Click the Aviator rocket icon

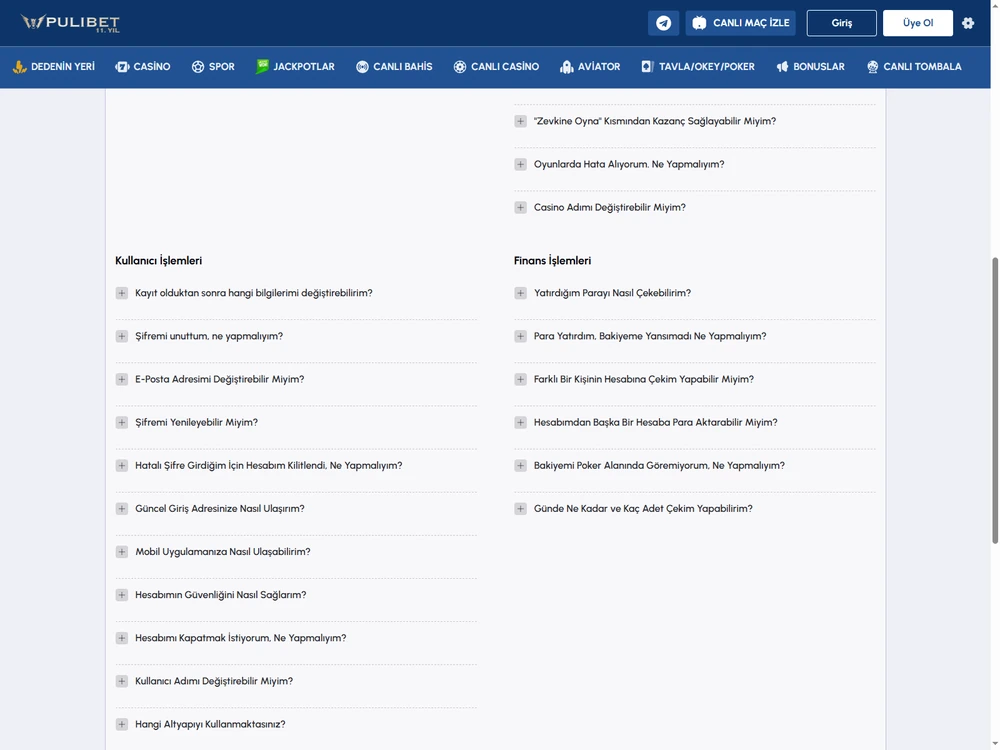[x=566, y=66]
